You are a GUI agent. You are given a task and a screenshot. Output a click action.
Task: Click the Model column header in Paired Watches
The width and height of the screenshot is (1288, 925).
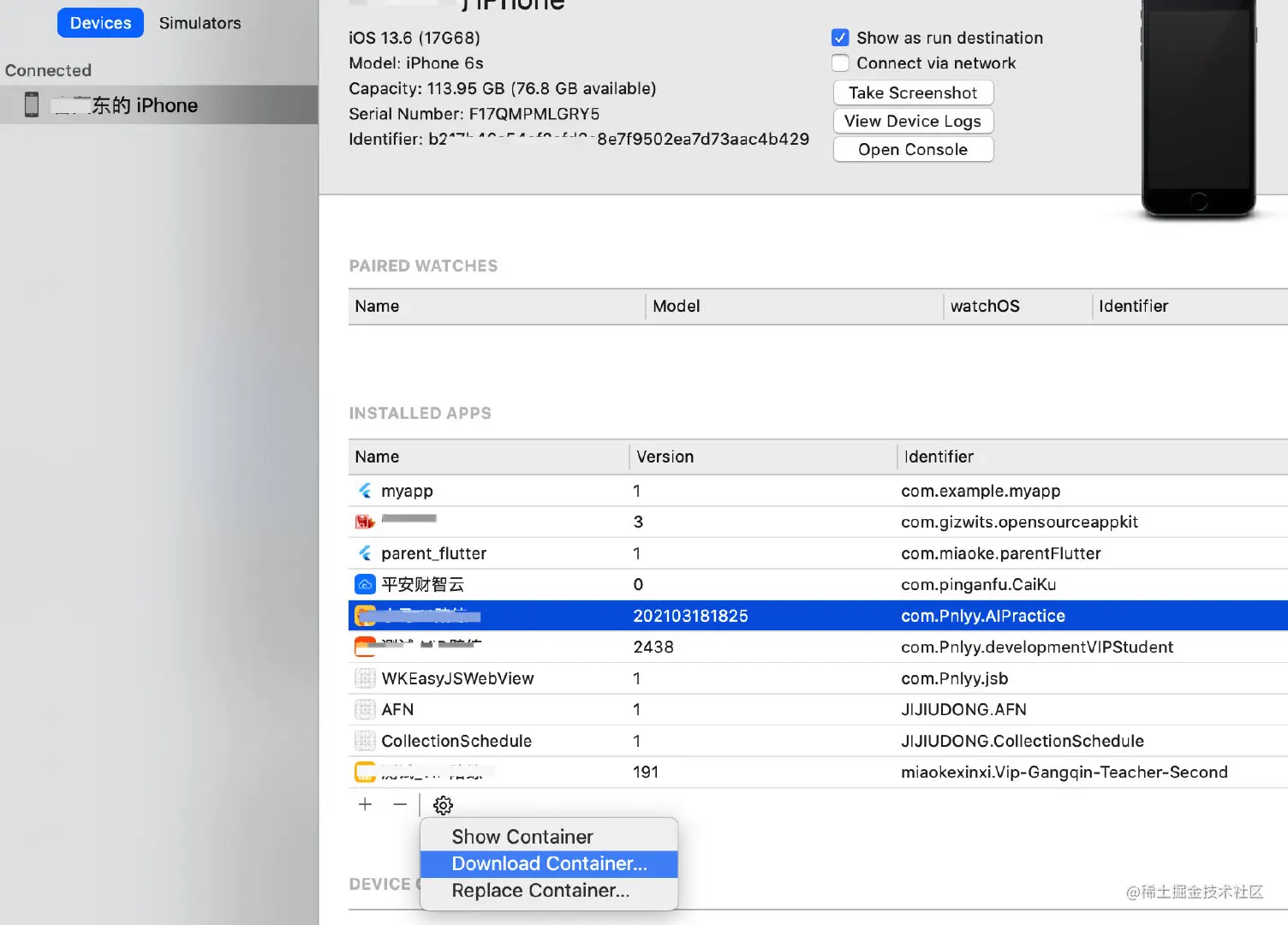pos(794,306)
